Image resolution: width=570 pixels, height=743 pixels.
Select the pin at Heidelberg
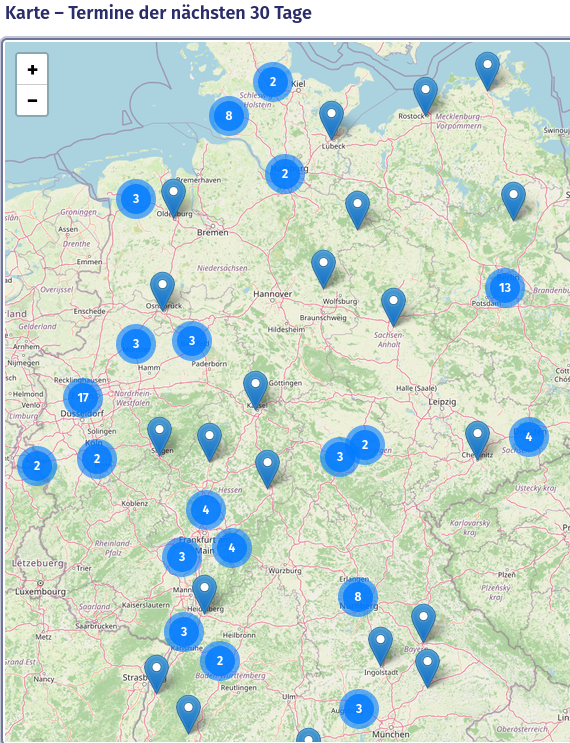204,595
